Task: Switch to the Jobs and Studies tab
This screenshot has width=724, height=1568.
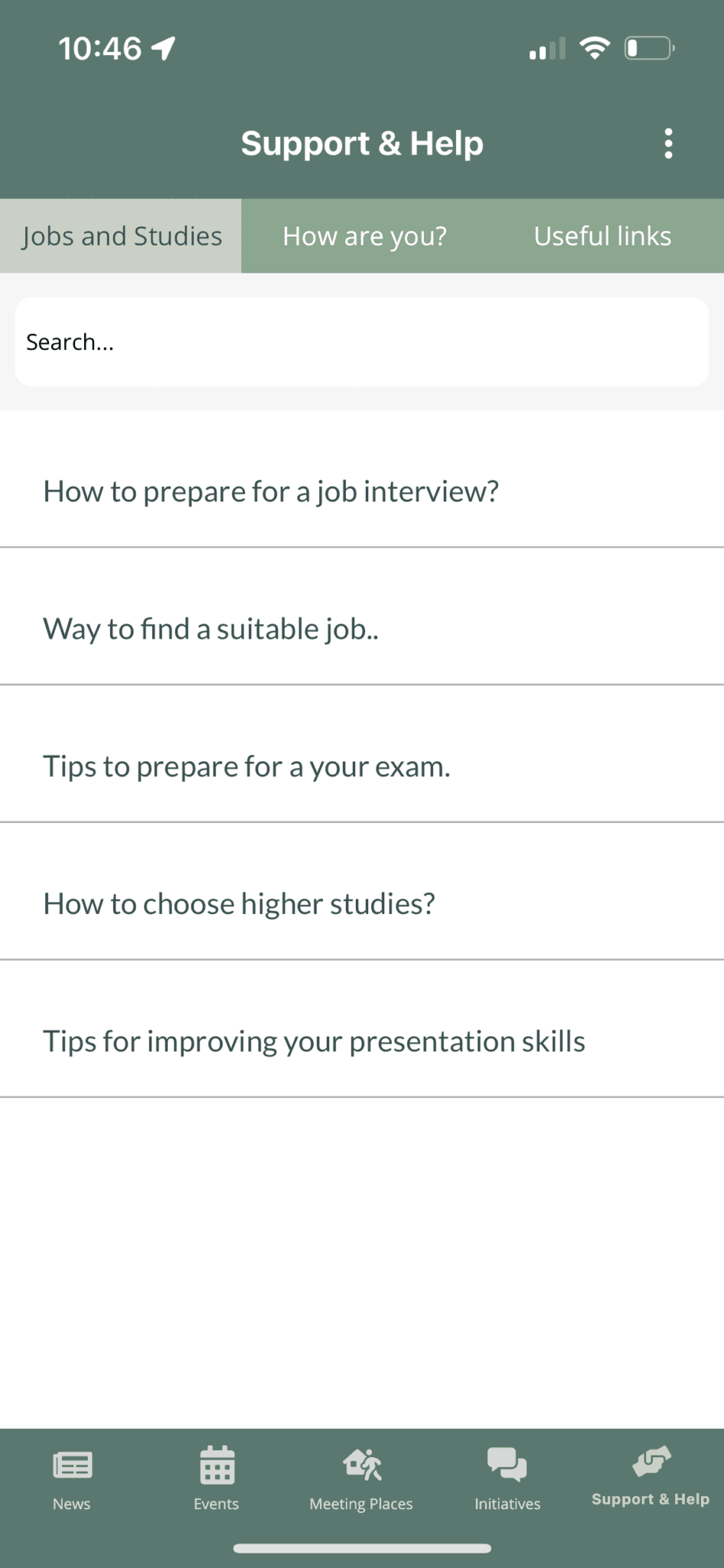Action: 121,236
